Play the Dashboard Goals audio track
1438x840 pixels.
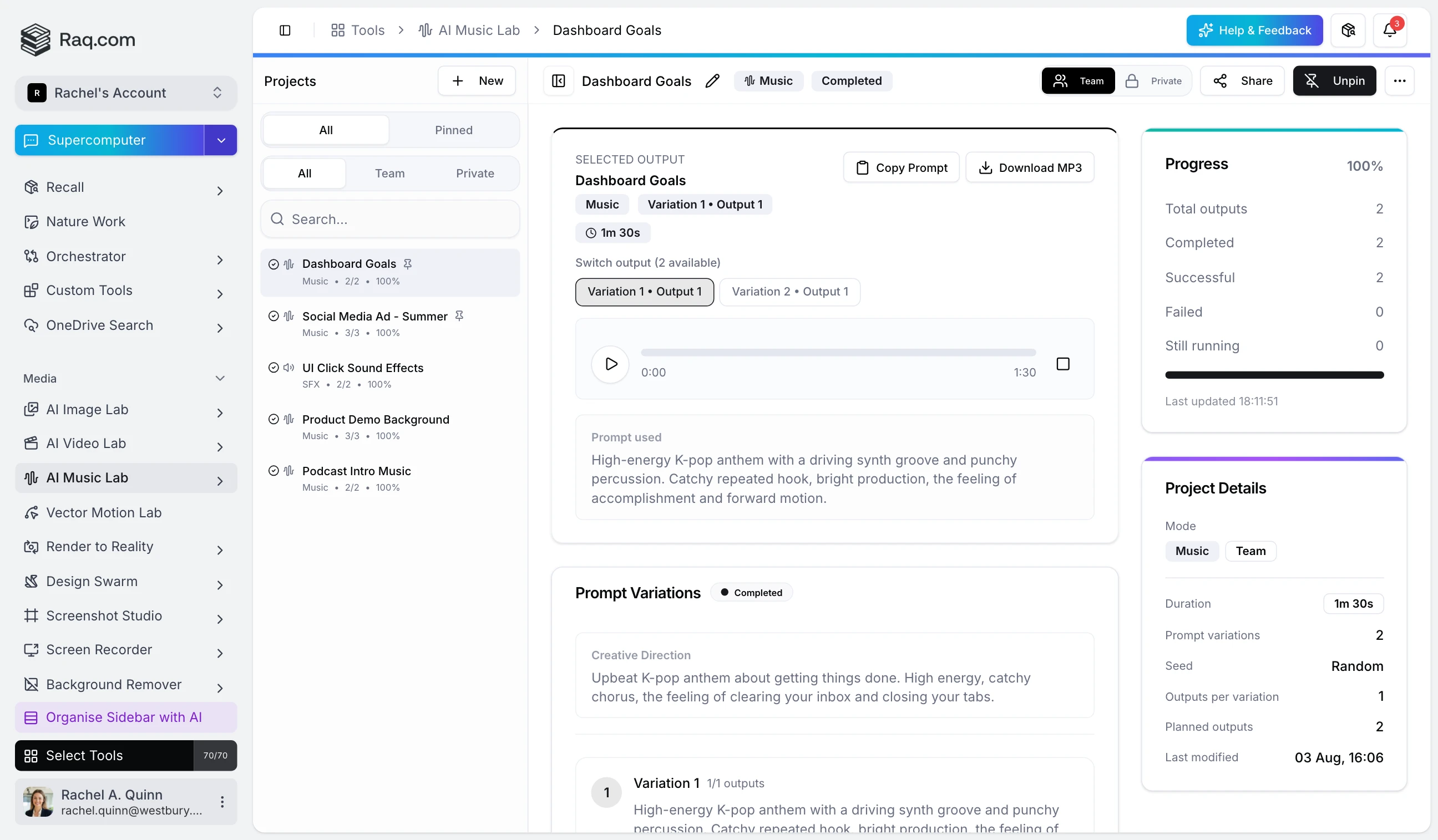(610, 364)
